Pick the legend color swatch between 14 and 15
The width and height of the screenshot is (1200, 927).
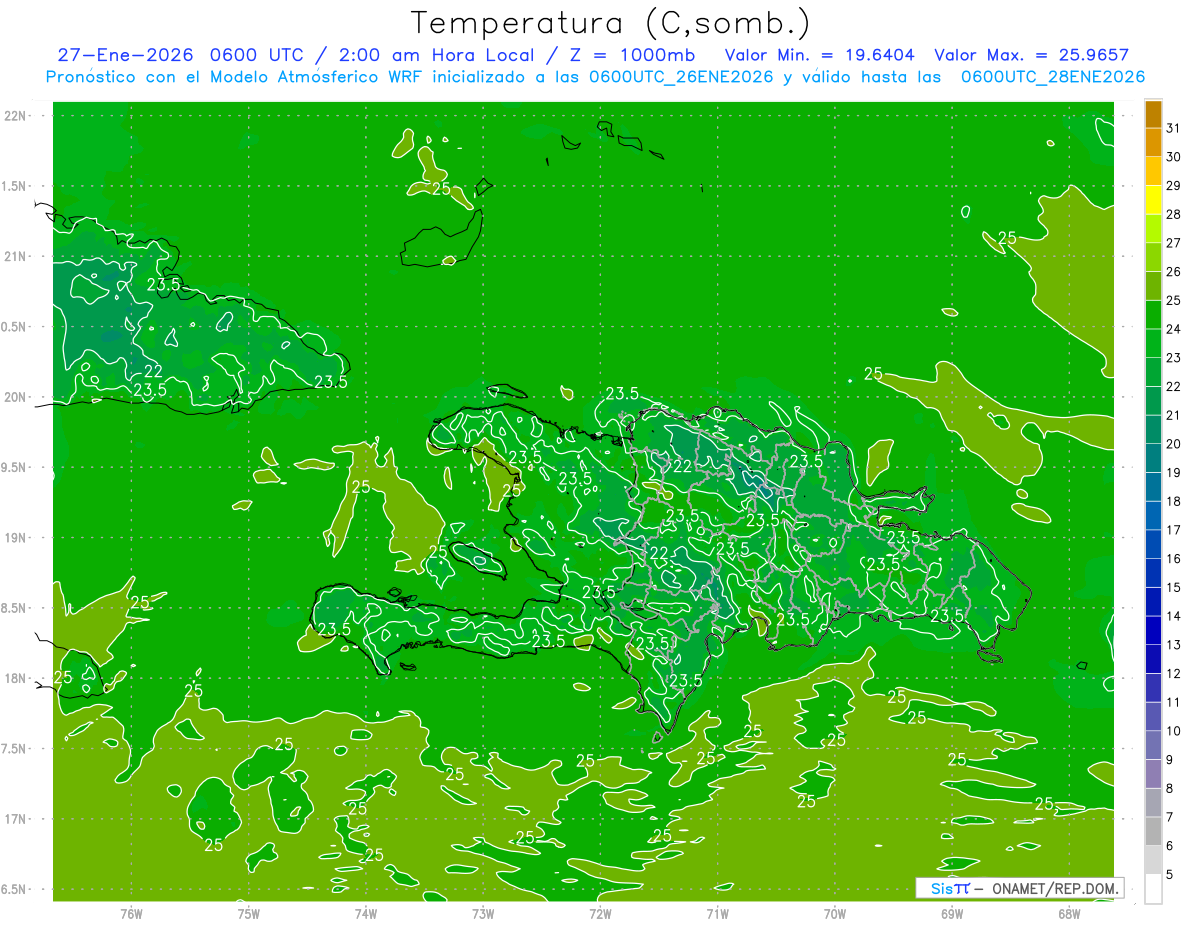(1153, 602)
